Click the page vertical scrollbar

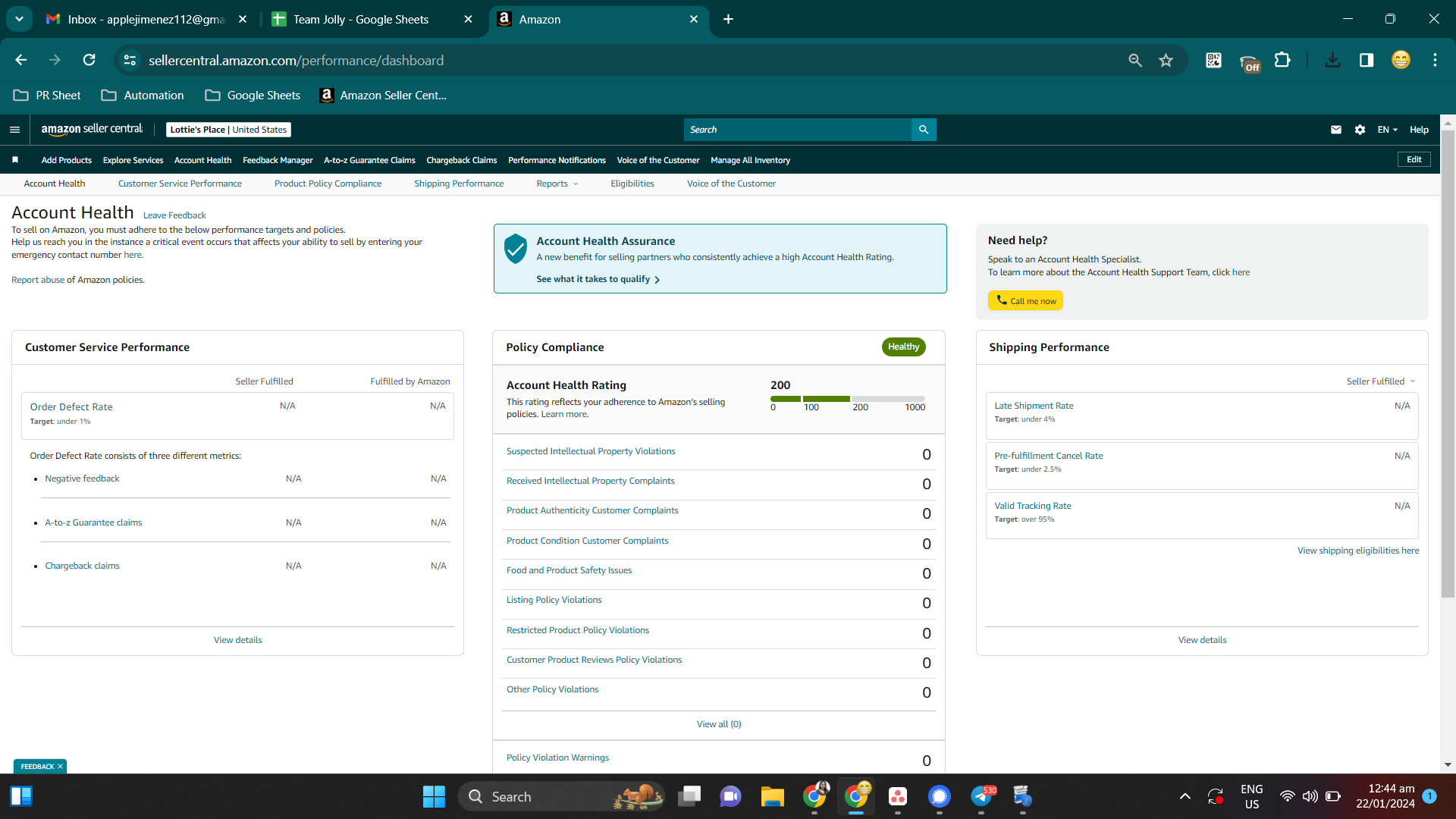point(1448,364)
